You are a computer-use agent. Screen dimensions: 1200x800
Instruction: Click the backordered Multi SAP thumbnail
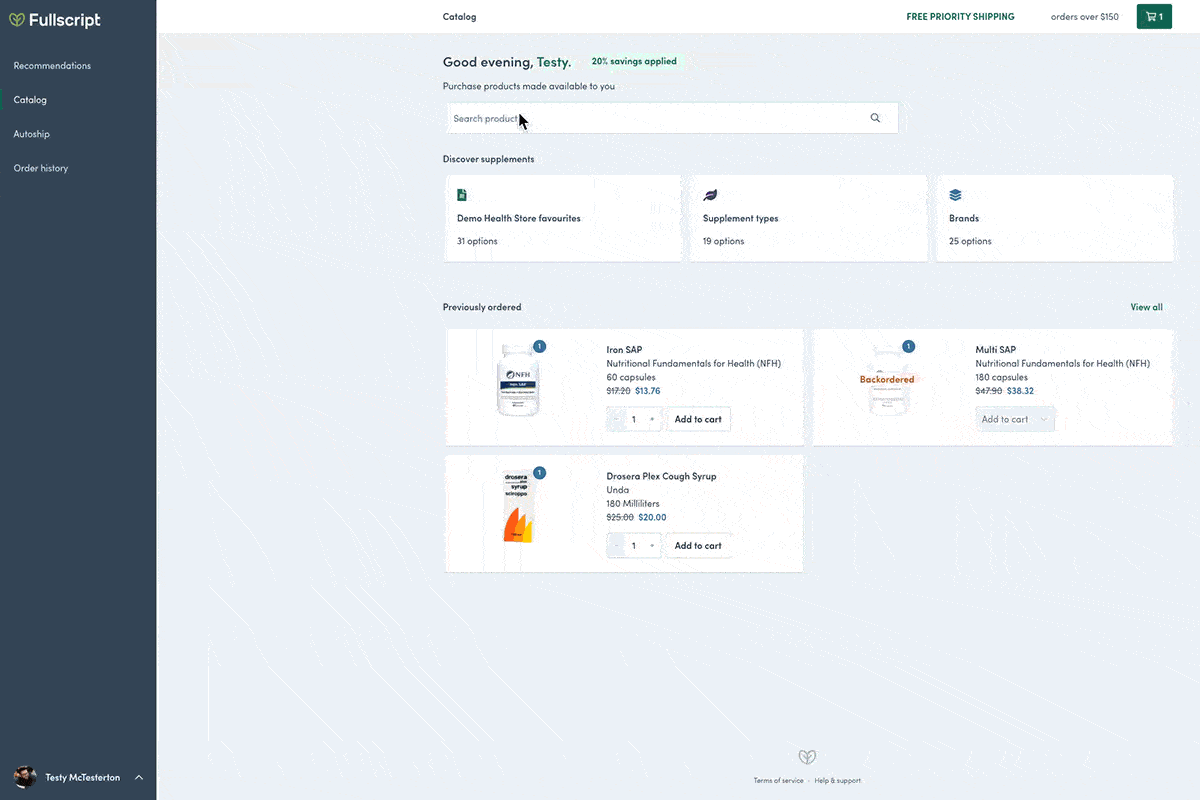coord(887,380)
